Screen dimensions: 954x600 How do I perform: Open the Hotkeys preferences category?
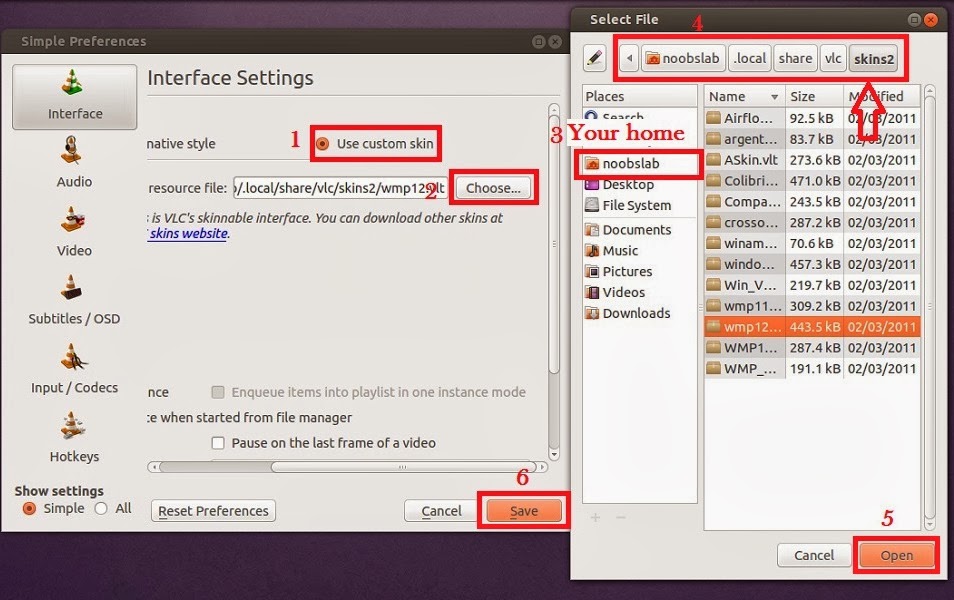point(74,438)
